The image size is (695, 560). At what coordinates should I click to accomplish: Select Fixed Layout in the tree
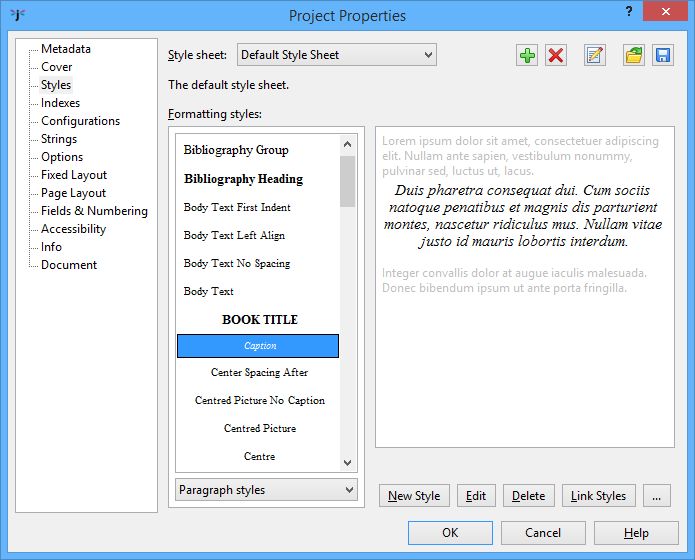[x=74, y=175]
